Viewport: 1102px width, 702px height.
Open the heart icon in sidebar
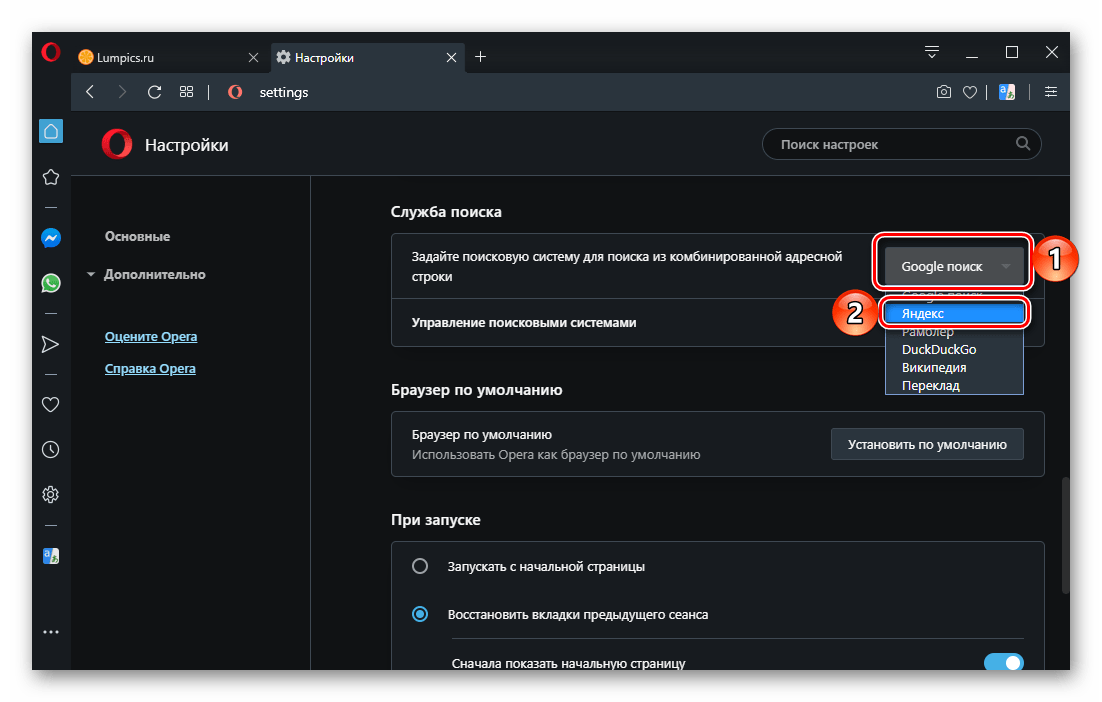(x=51, y=405)
